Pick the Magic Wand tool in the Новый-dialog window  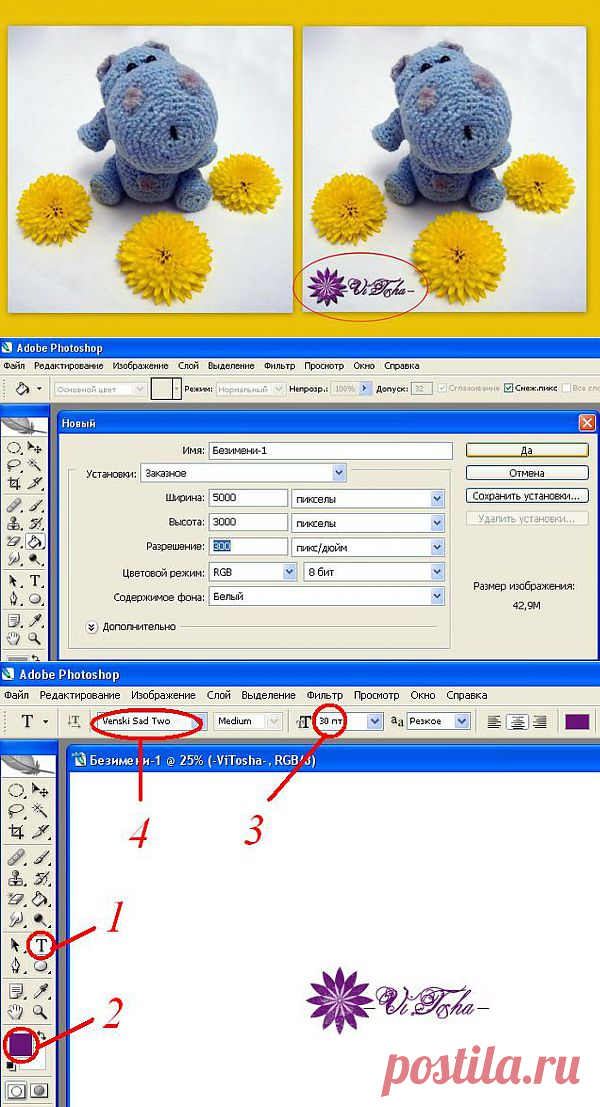click(x=35, y=465)
